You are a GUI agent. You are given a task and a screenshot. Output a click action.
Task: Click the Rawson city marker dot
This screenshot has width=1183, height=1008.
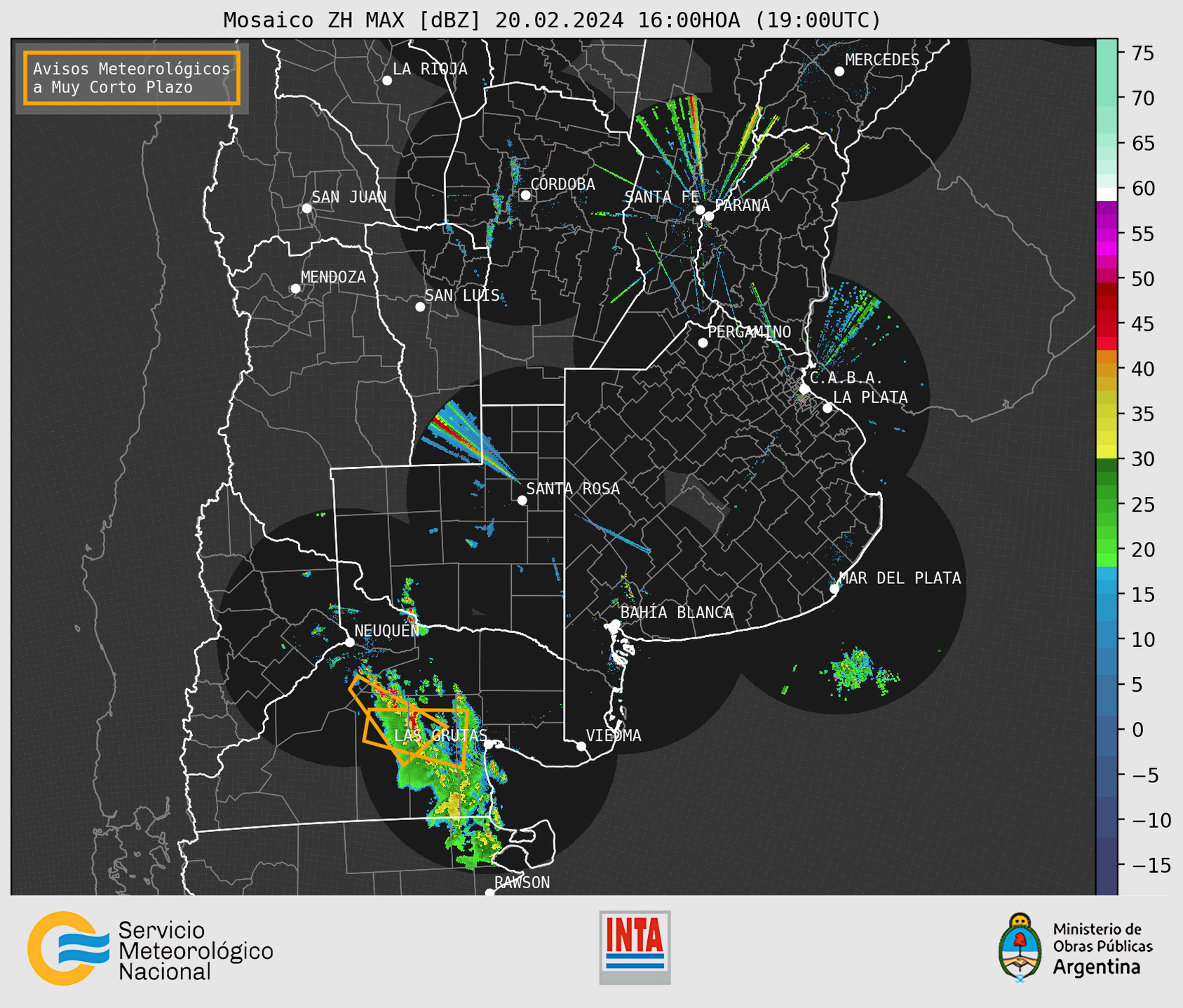[x=489, y=893]
